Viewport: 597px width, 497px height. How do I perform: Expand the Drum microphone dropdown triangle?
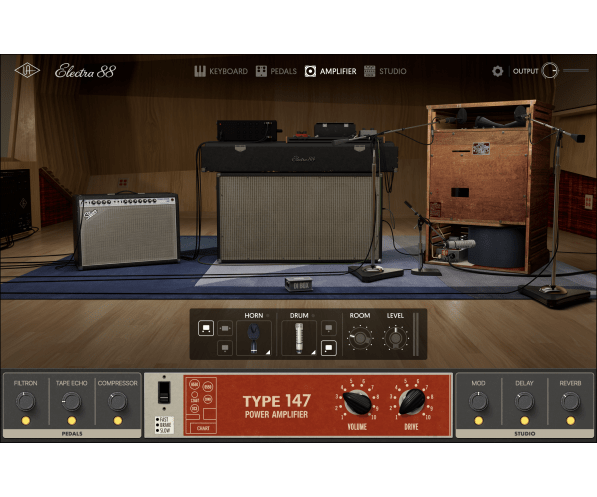[x=313, y=352]
